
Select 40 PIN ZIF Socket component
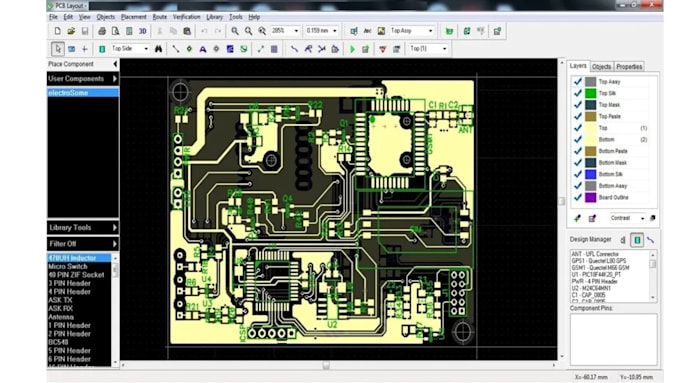pos(76,275)
